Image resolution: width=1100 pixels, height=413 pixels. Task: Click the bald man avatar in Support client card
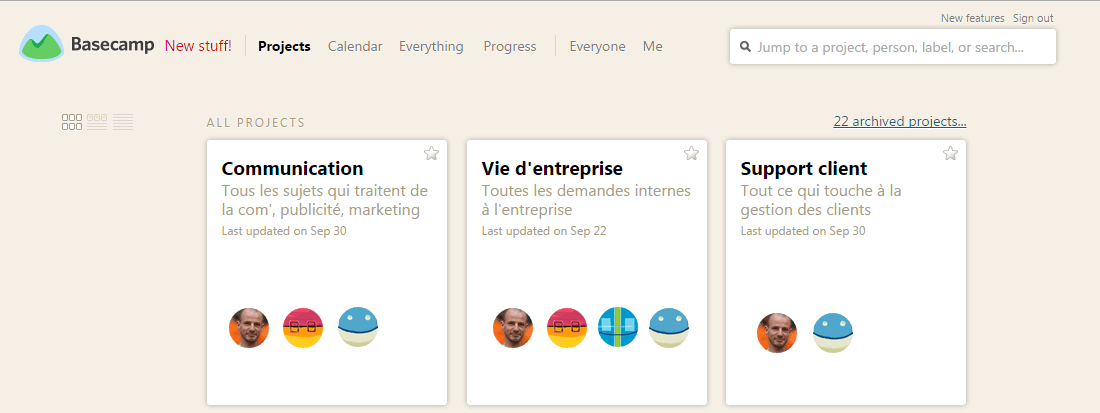coord(777,332)
